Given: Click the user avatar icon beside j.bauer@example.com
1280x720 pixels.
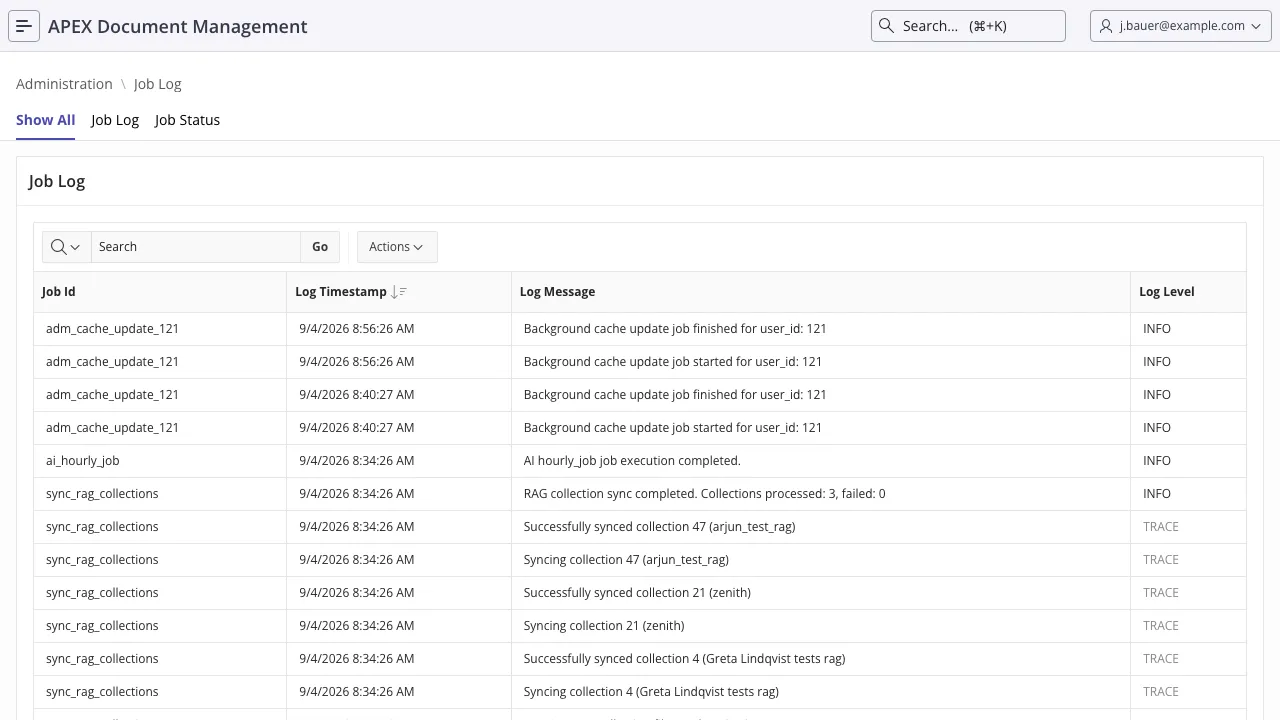Looking at the screenshot, I should point(1106,26).
